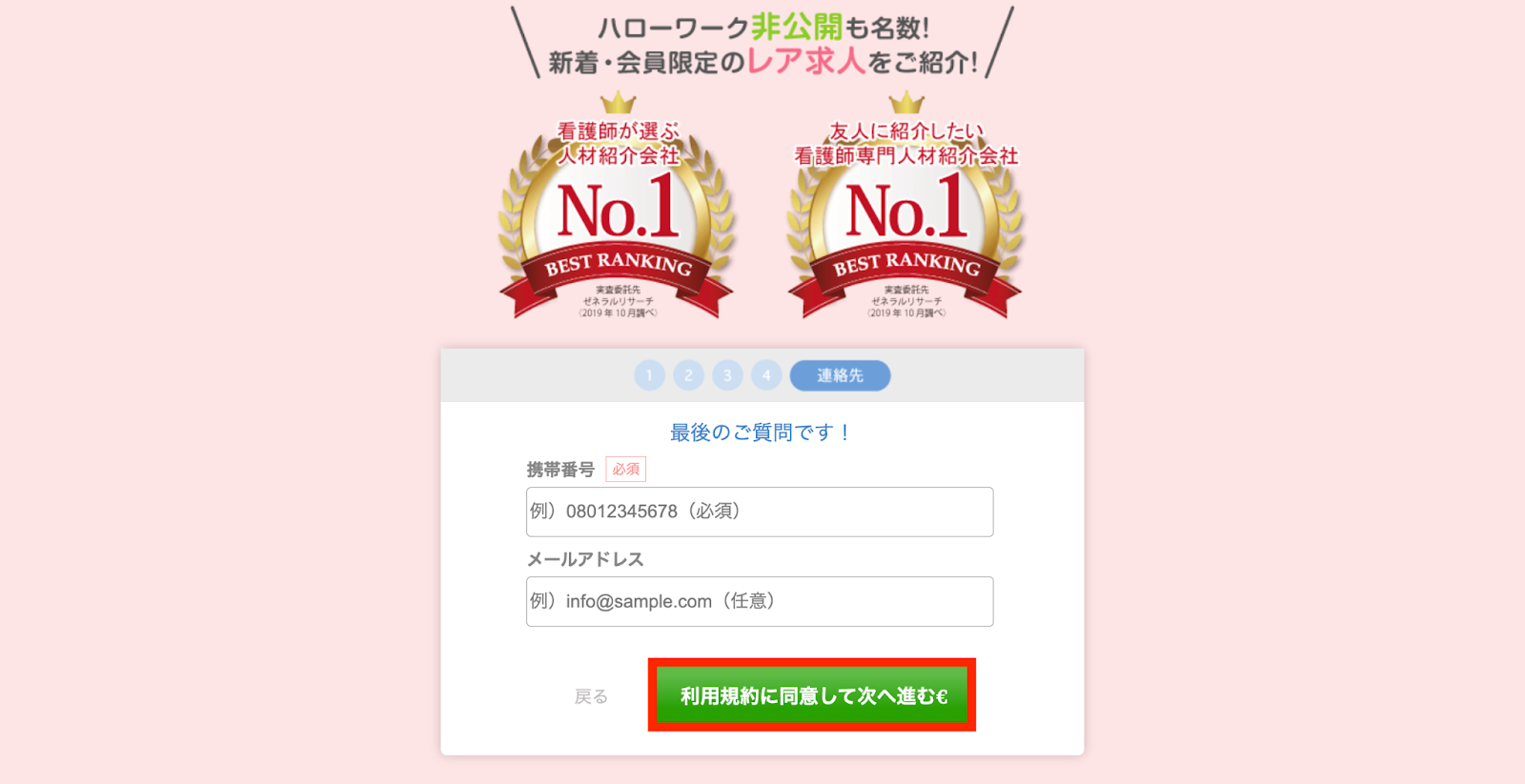
Task: Click step 1 circle indicator
Action: tap(649, 375)
